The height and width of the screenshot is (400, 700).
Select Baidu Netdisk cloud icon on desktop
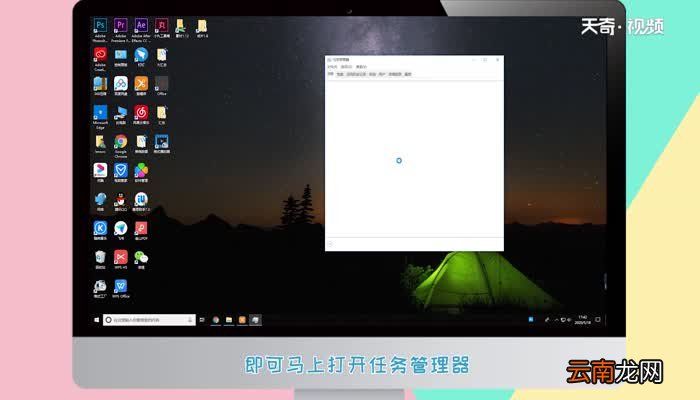[x=121, y=84]
